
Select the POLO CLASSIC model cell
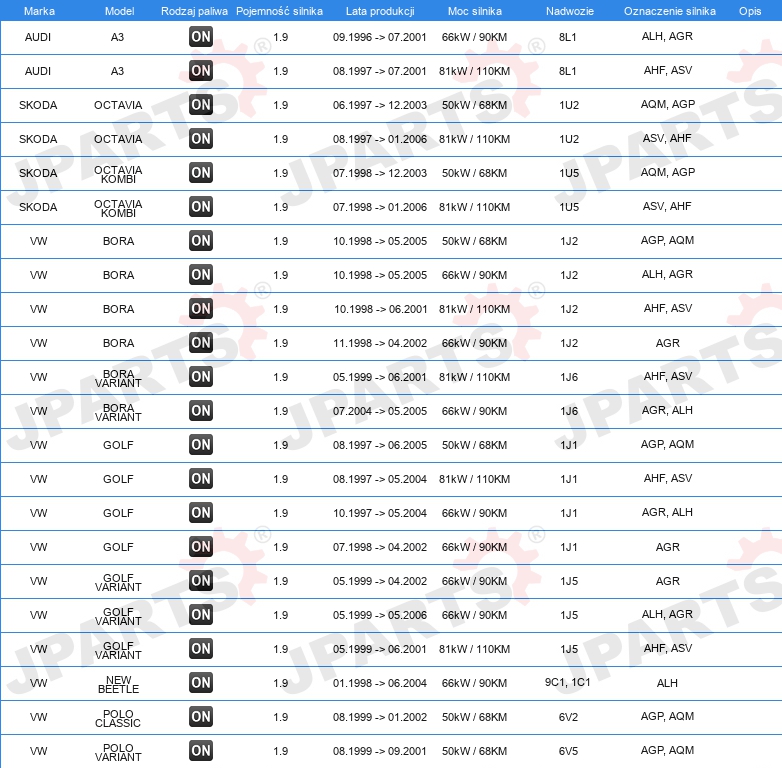point(118,718)
